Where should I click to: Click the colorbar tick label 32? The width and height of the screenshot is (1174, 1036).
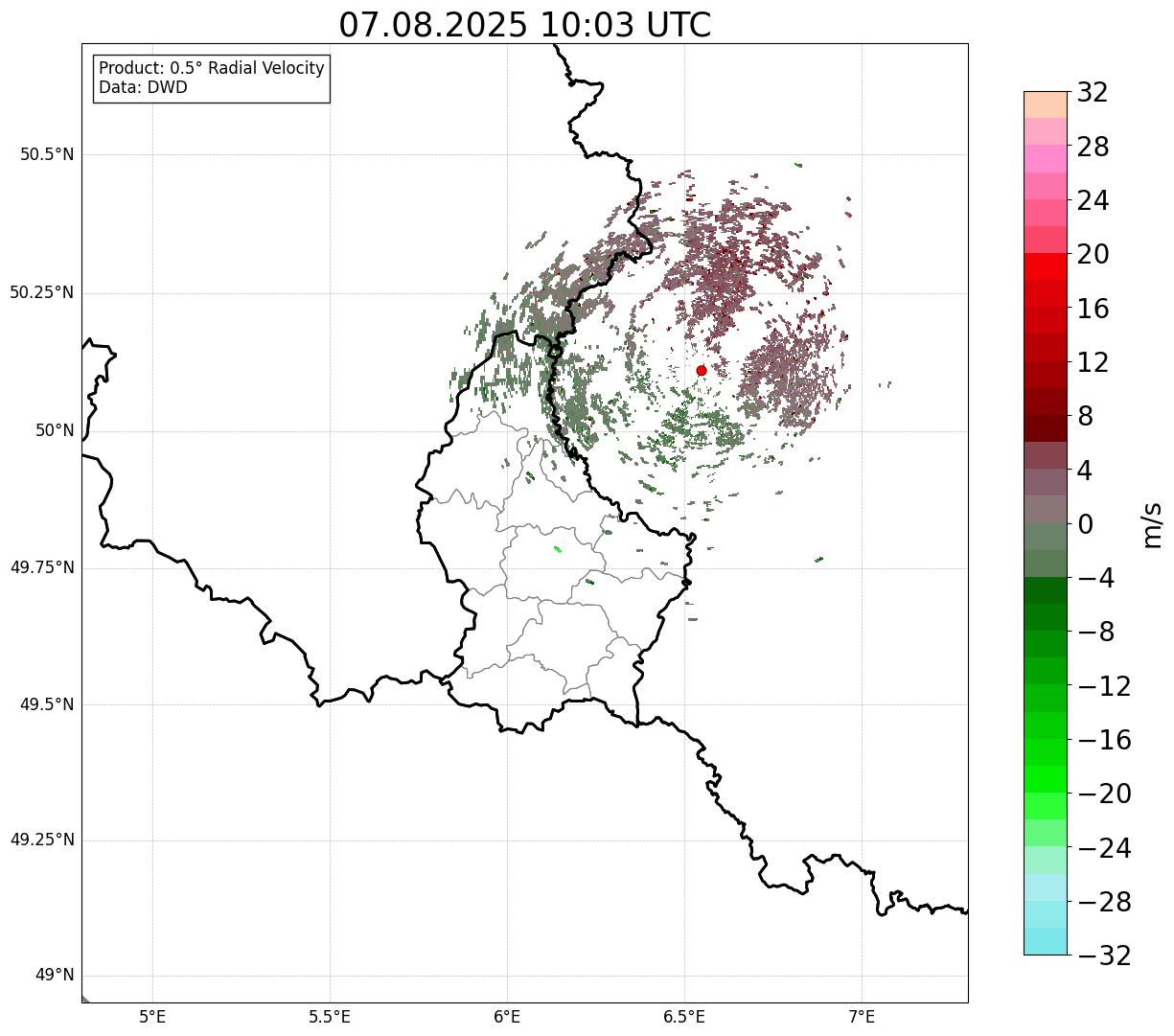click(1093, 93)
